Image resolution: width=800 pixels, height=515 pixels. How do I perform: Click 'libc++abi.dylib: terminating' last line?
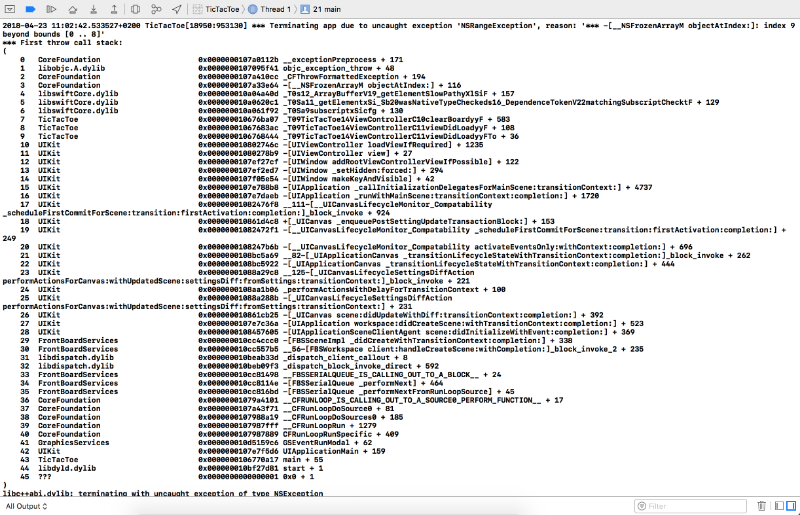click(163, 493)
